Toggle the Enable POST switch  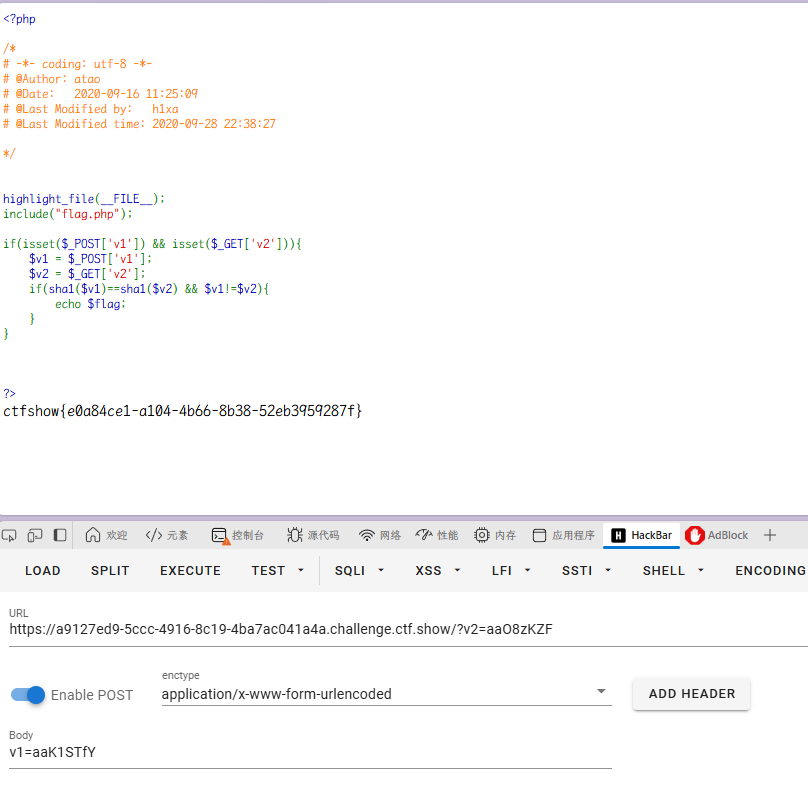(28, 695)
